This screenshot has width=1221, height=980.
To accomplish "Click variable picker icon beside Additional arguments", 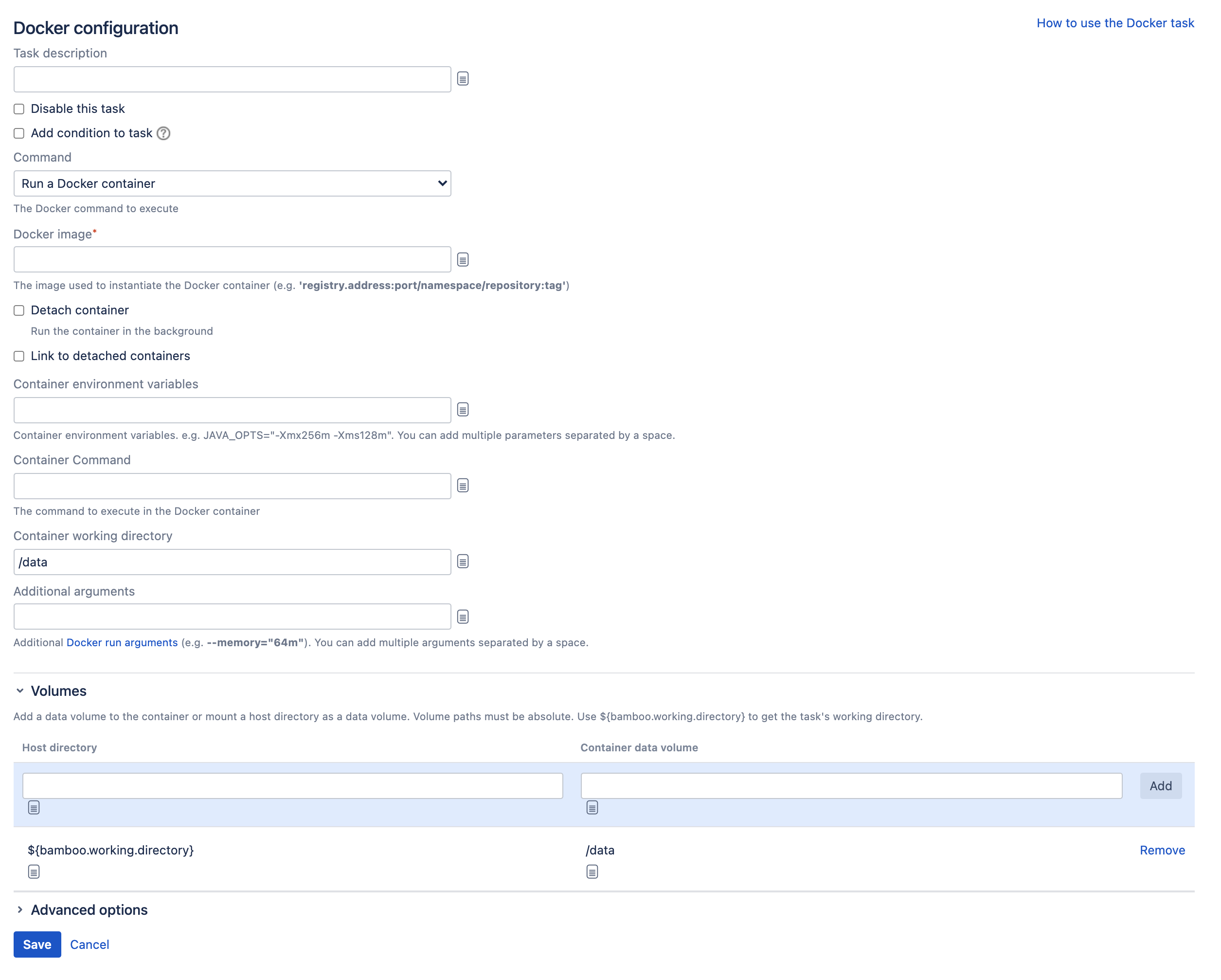I will (463, 617).
